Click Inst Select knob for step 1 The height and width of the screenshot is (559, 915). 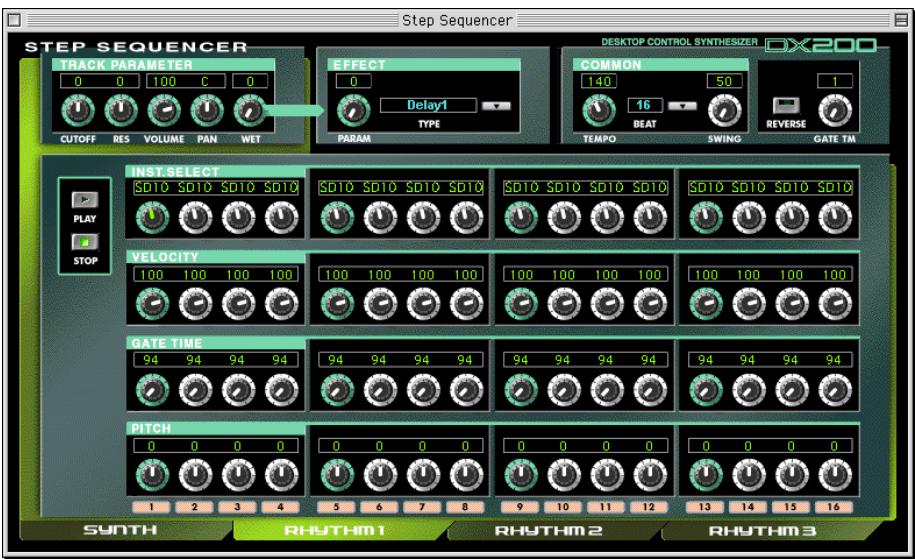[x=152, y=218]
